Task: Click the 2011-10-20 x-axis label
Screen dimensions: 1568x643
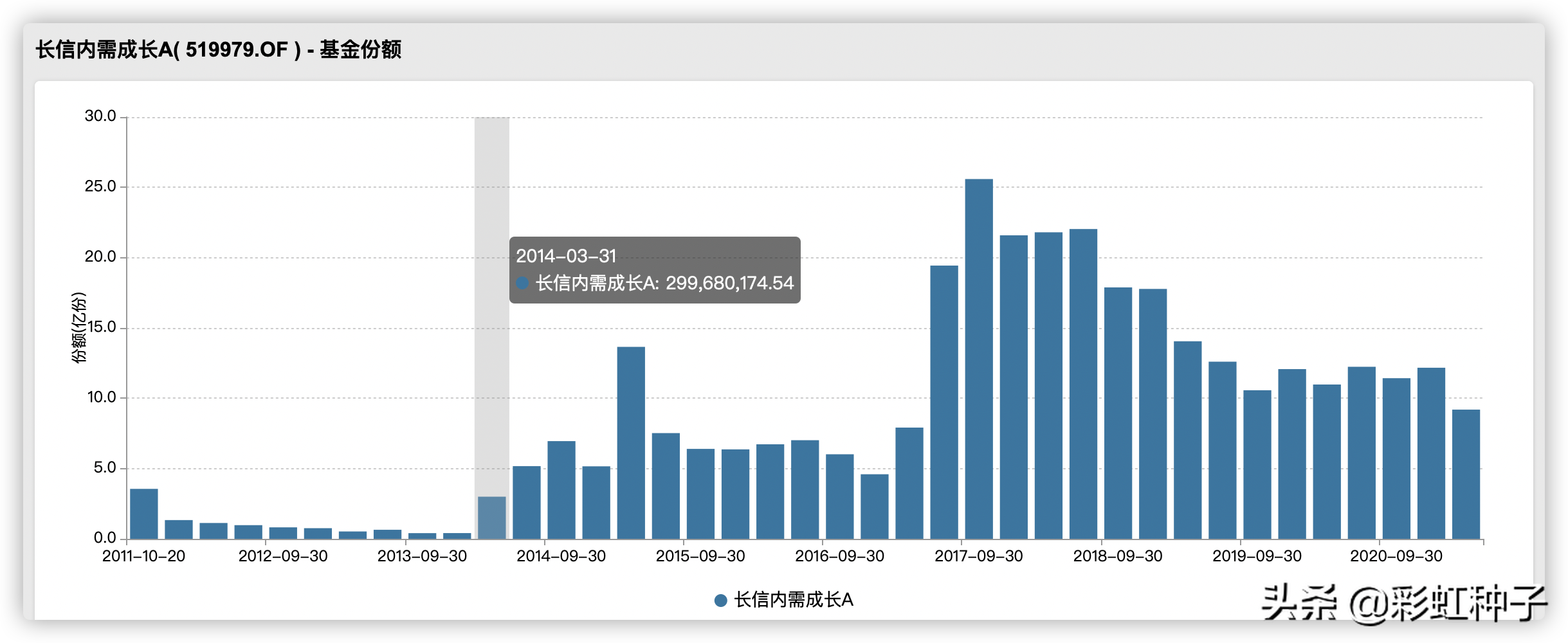Action: point(143,556)
